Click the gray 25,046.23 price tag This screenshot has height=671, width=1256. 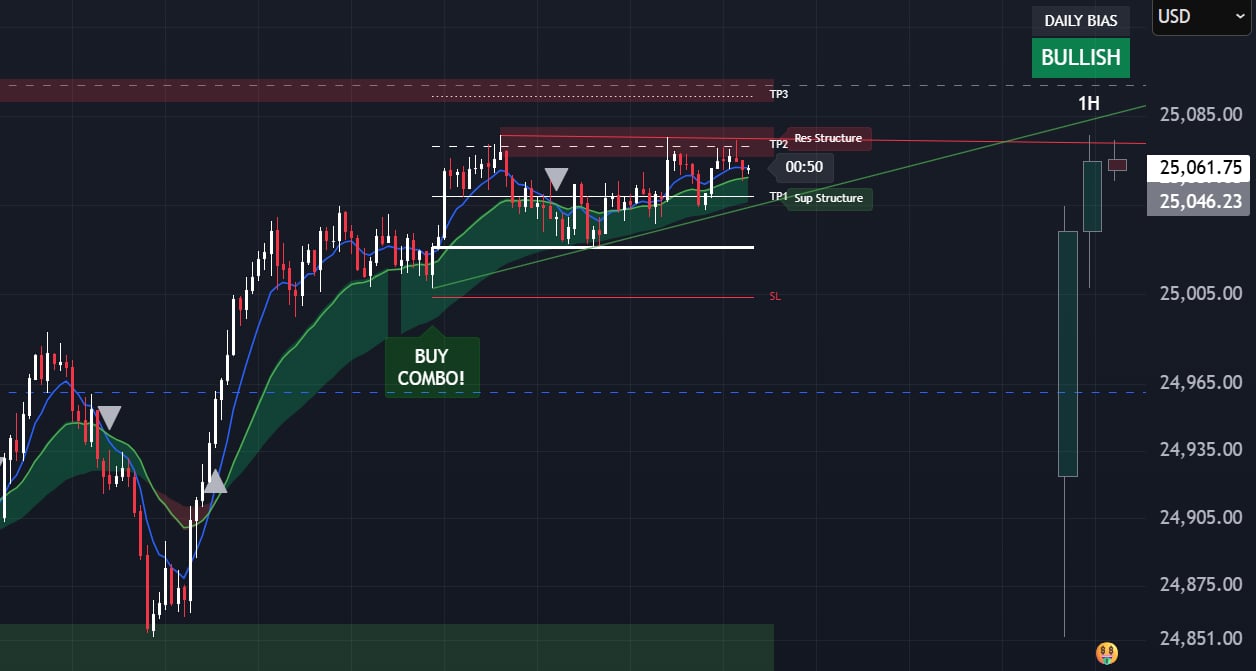(1201, 202)
